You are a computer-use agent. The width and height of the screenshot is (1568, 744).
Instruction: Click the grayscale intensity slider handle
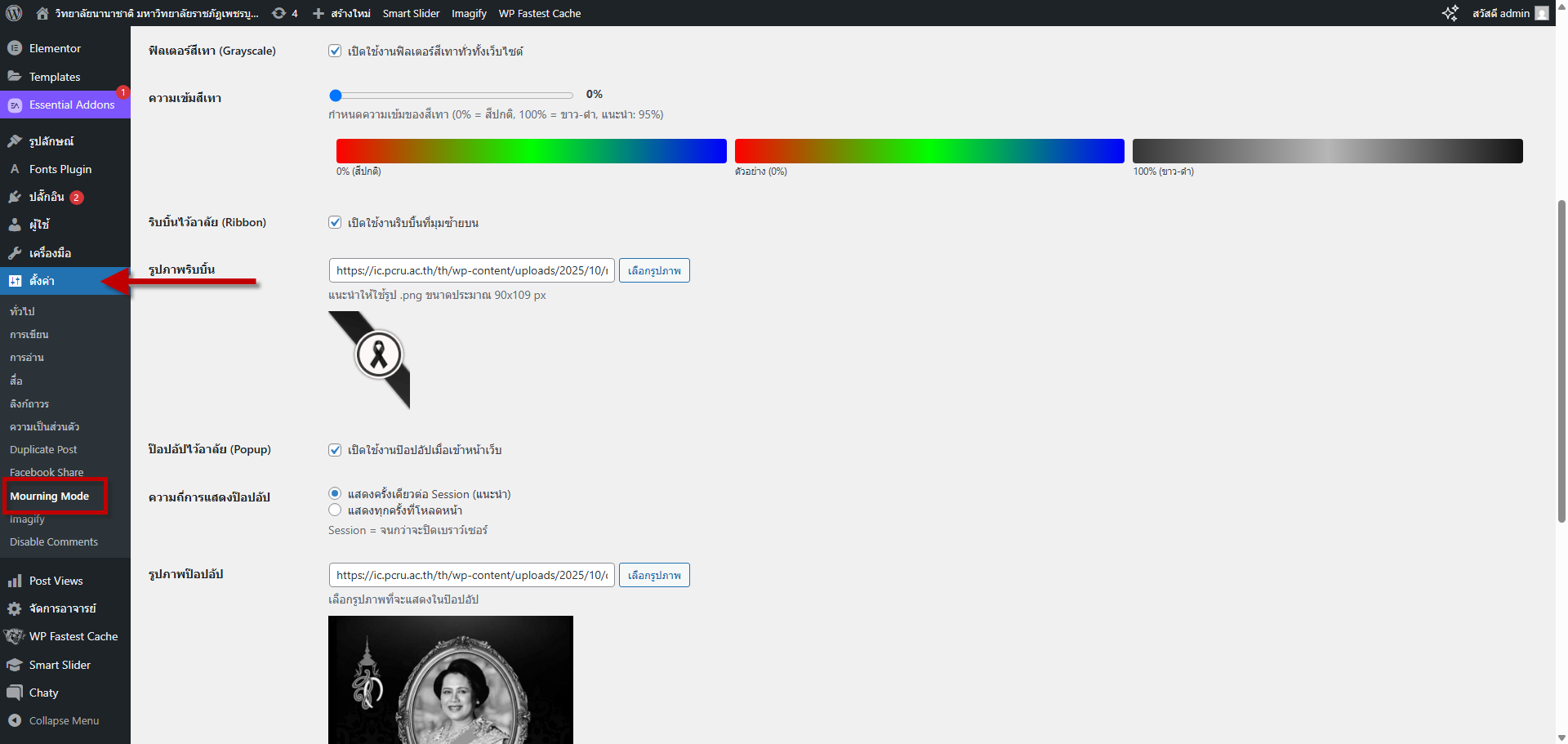point(336,96)
